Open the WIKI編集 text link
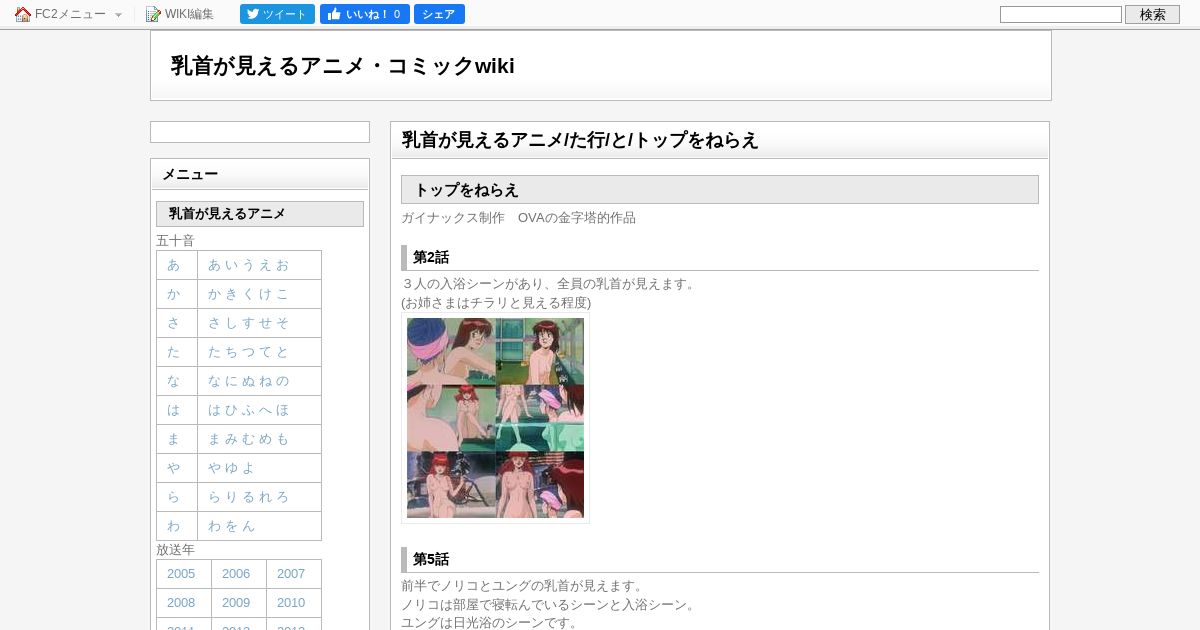This screenshot has height=630, width=1200. click(x=189, y=14)
